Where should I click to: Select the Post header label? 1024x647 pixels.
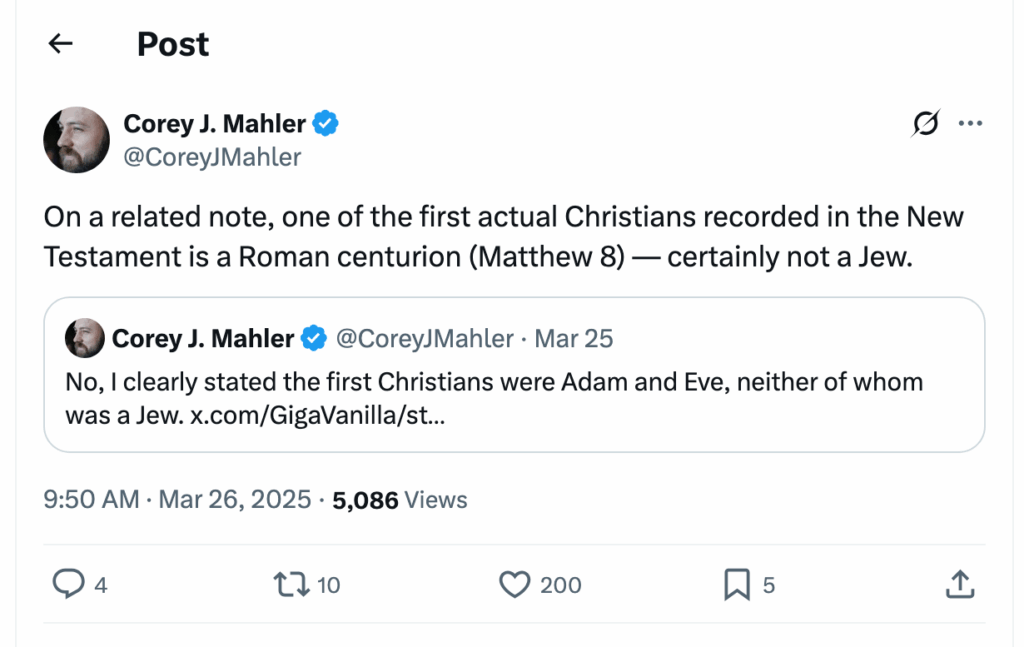[172, 43]
